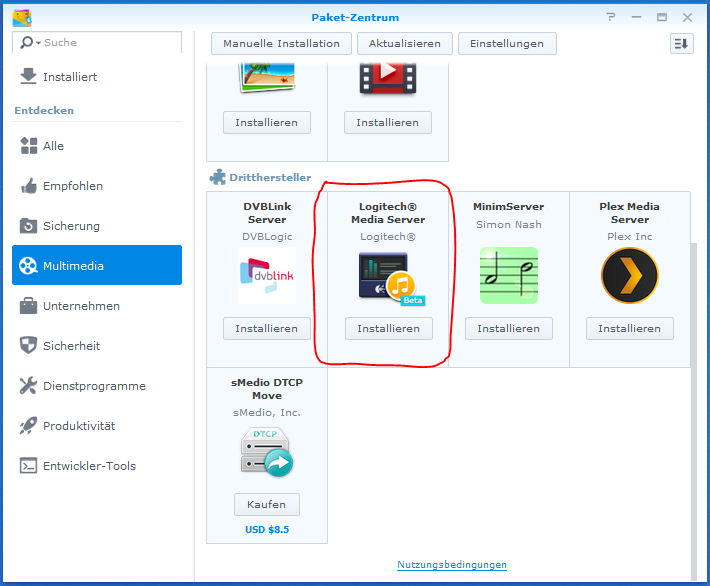710x586 pixels.
Task: Install Plex Media Server
Action: (x=629, y=328)
